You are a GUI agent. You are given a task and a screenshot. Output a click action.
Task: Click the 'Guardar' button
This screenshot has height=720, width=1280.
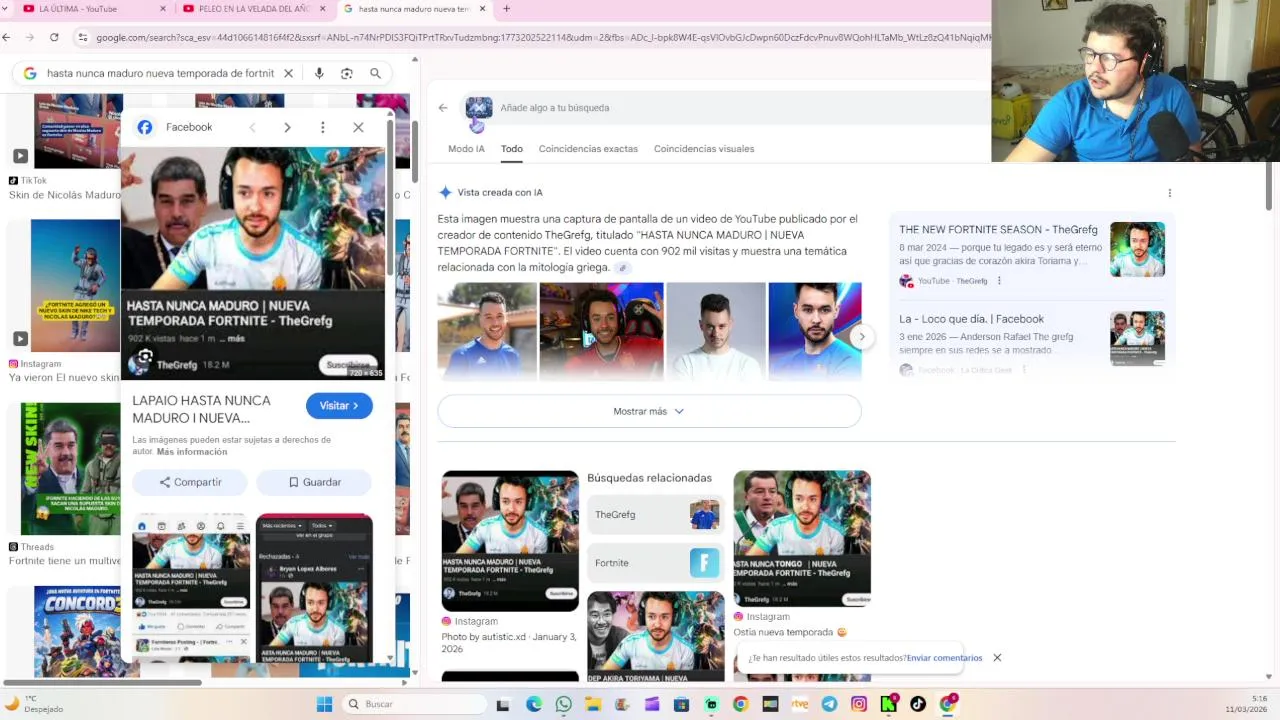[314, 482]
